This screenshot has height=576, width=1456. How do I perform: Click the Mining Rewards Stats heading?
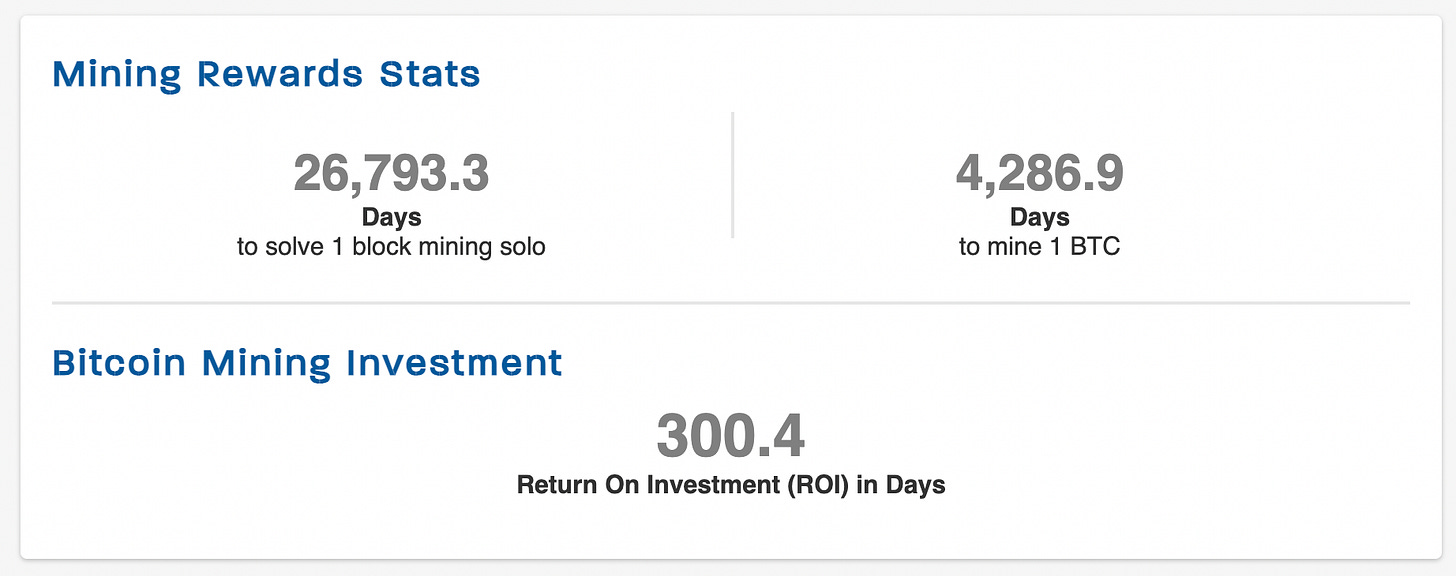click(266, 75)
